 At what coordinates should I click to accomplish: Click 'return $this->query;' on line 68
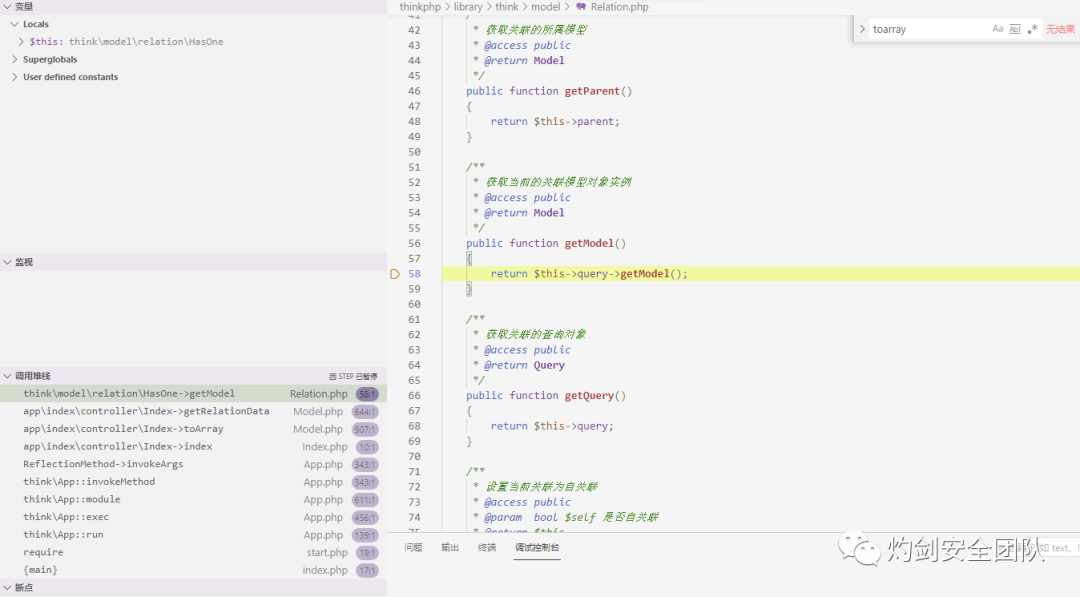point(552,426)
